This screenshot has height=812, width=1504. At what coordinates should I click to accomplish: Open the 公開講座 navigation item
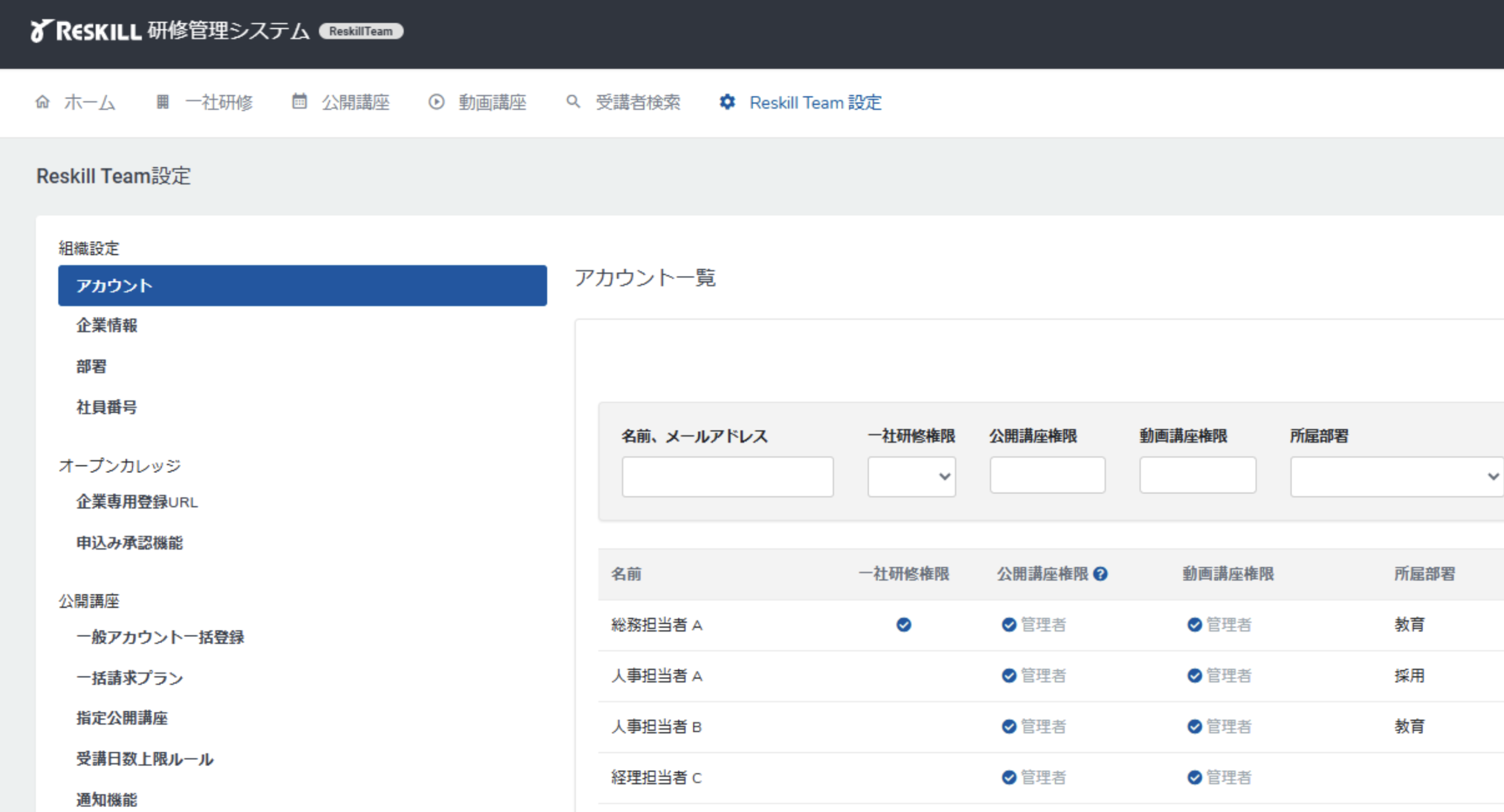coord(356,103)
